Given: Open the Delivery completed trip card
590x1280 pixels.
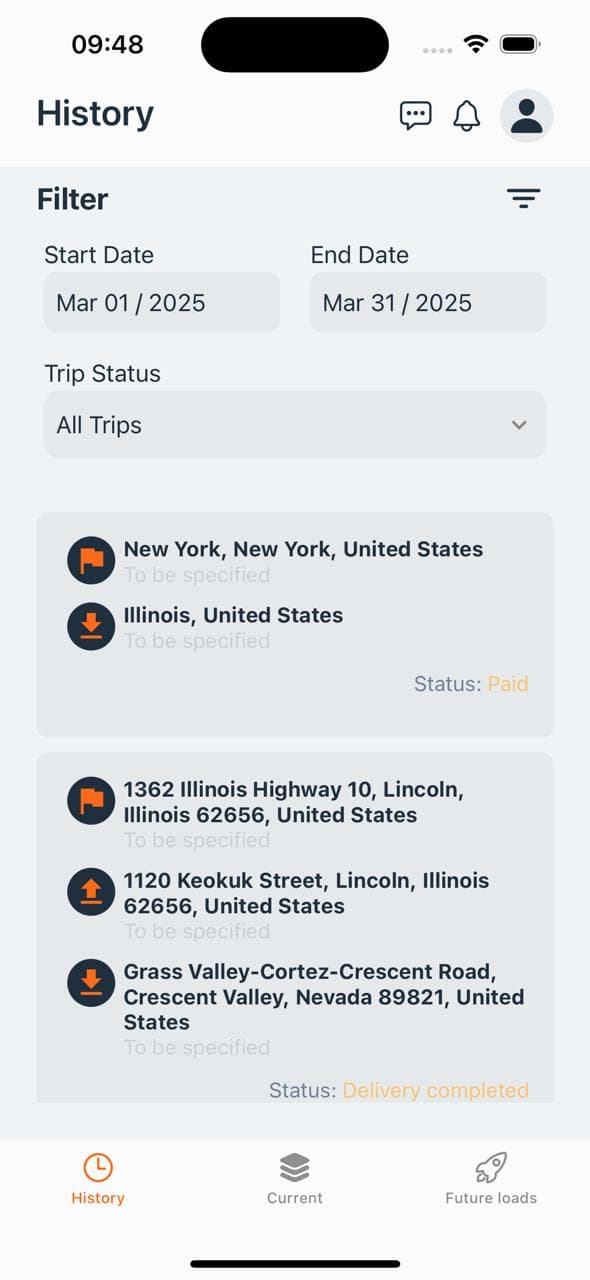Looking at the screenshot, I should click(x=295, y=928).
